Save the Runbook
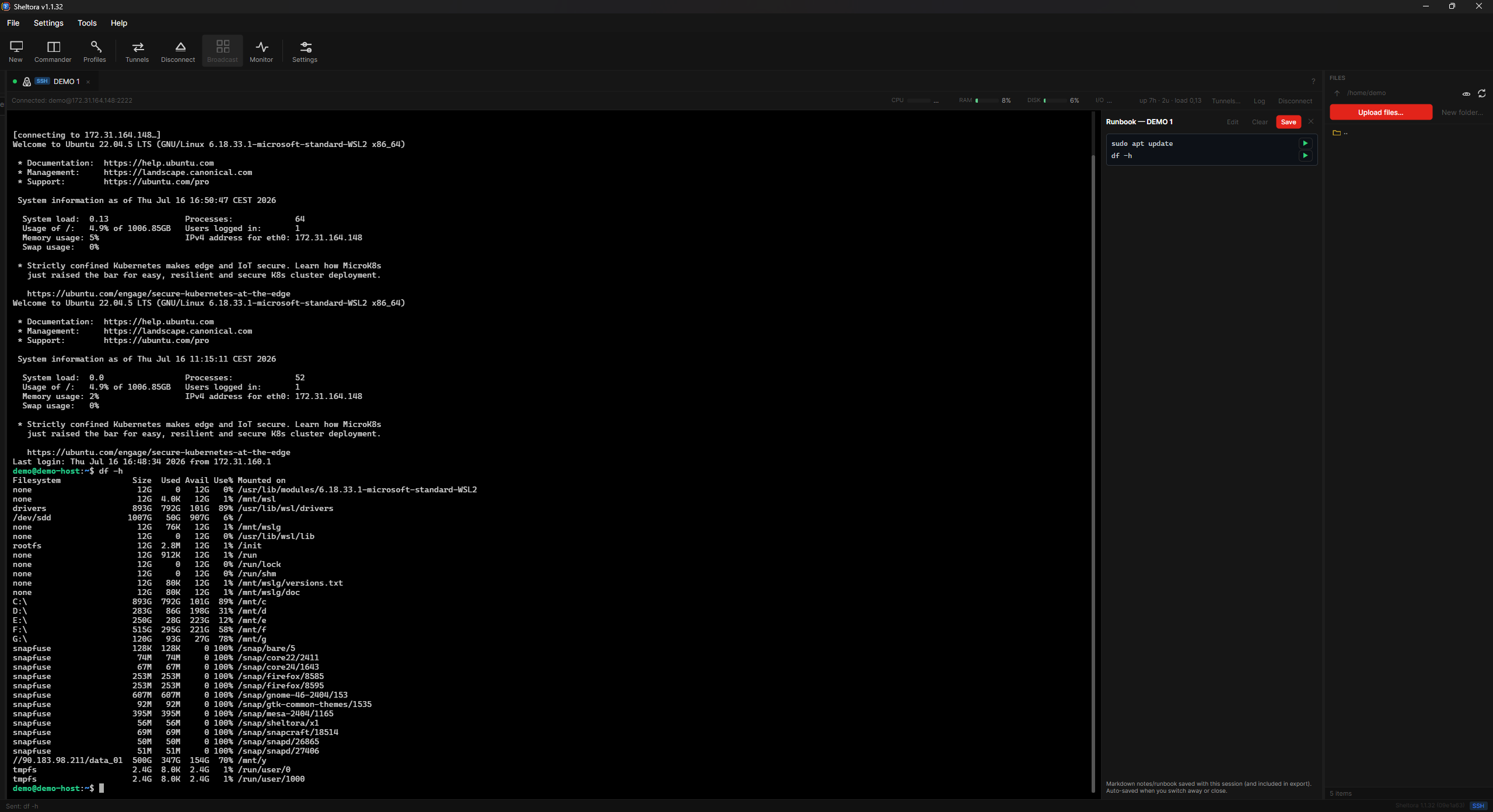Screen dimensions: 1493x812 [1288, 122]
